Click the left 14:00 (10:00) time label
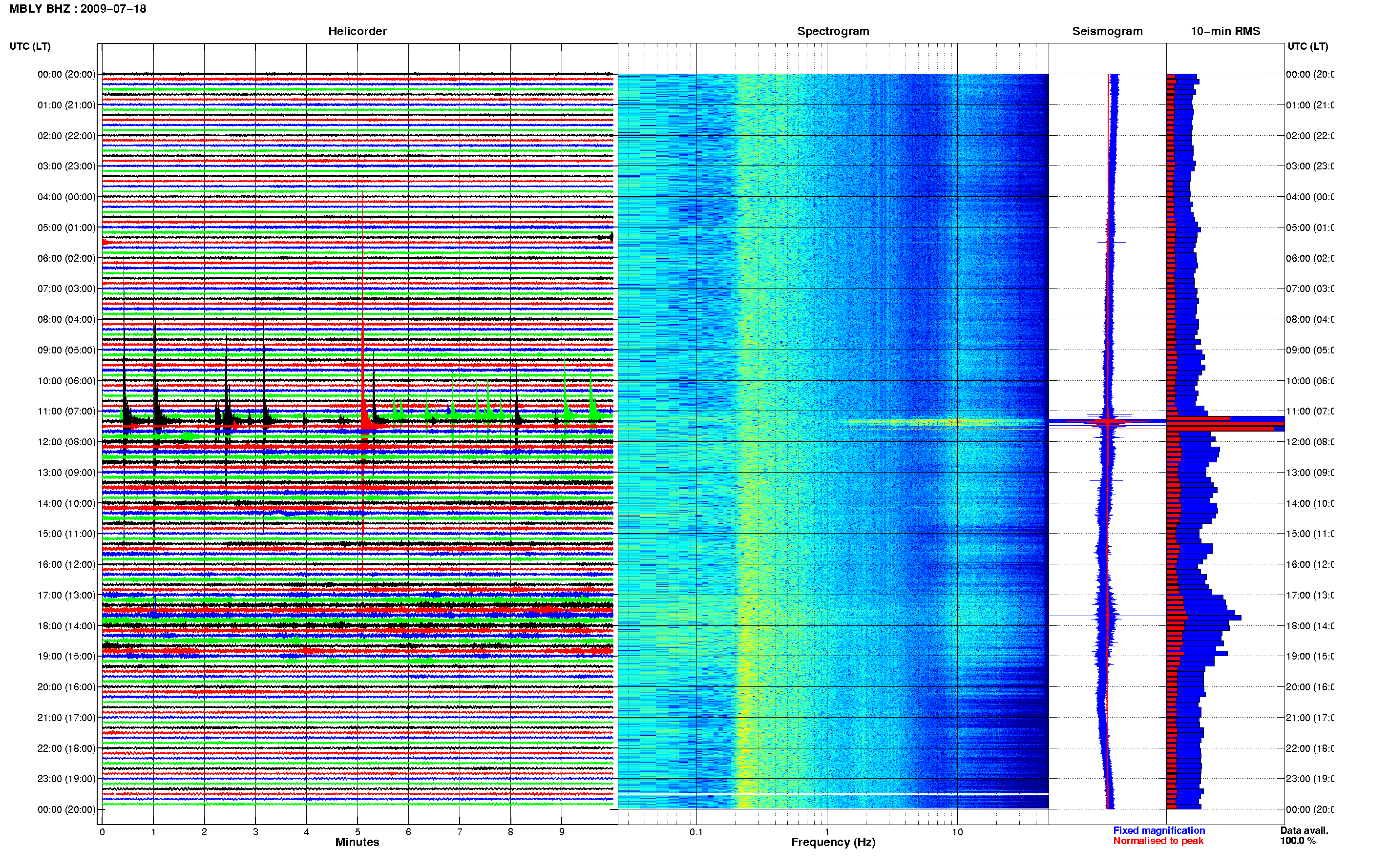The width and height of the screenshot is (1389, 868). (66, 503)
